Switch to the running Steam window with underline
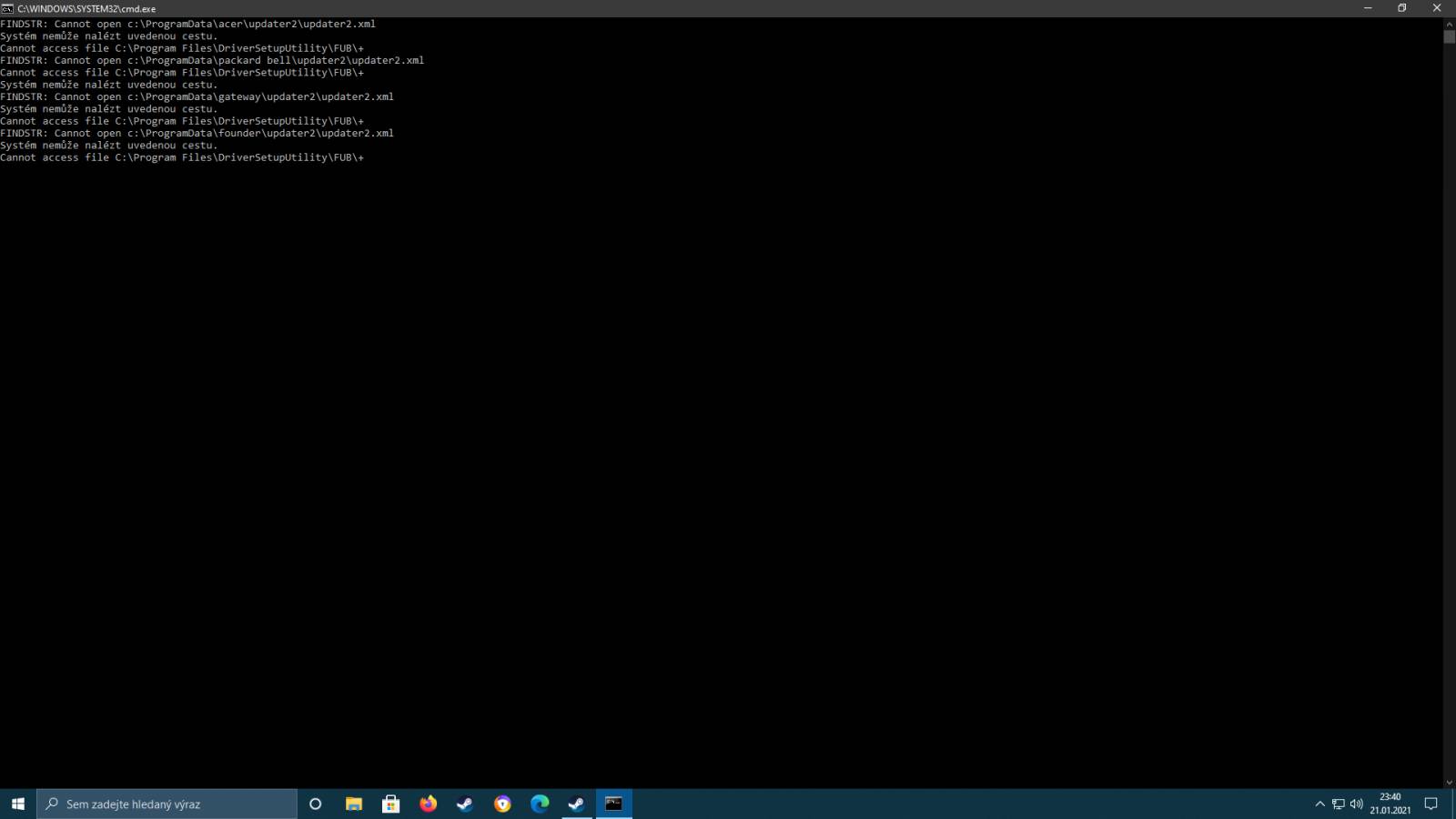 pyautogui.click(x=577, y=804)
